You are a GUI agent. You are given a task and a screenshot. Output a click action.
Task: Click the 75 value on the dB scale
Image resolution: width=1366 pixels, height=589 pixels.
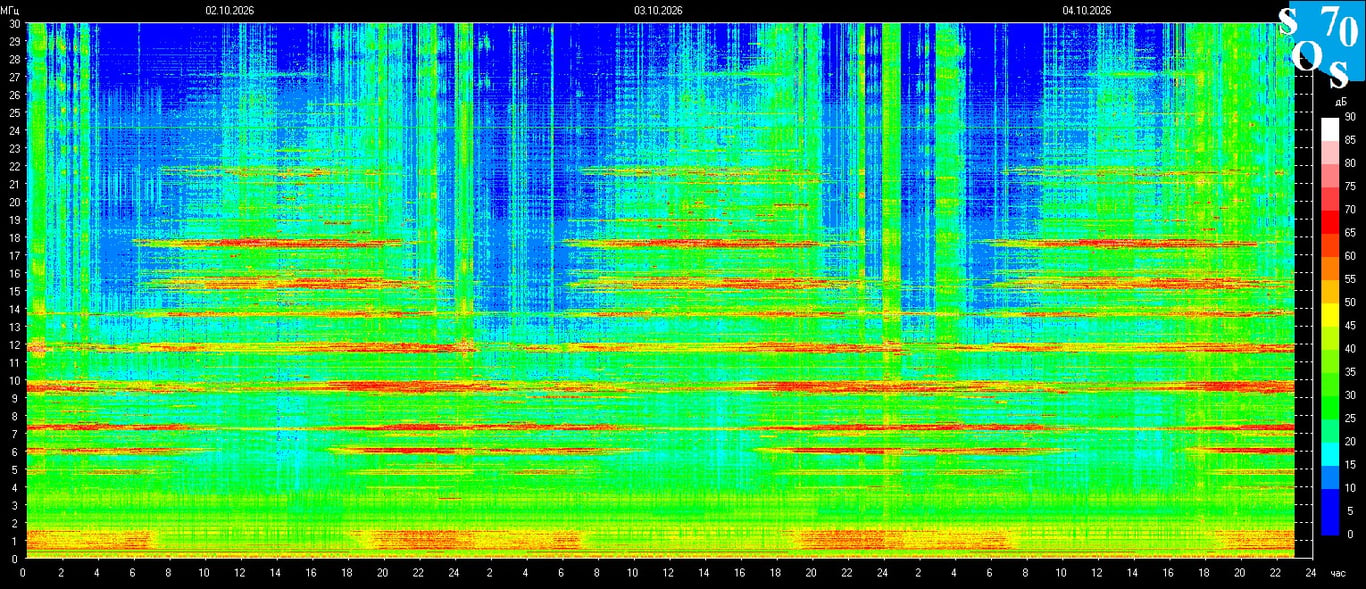point(1349,187)
